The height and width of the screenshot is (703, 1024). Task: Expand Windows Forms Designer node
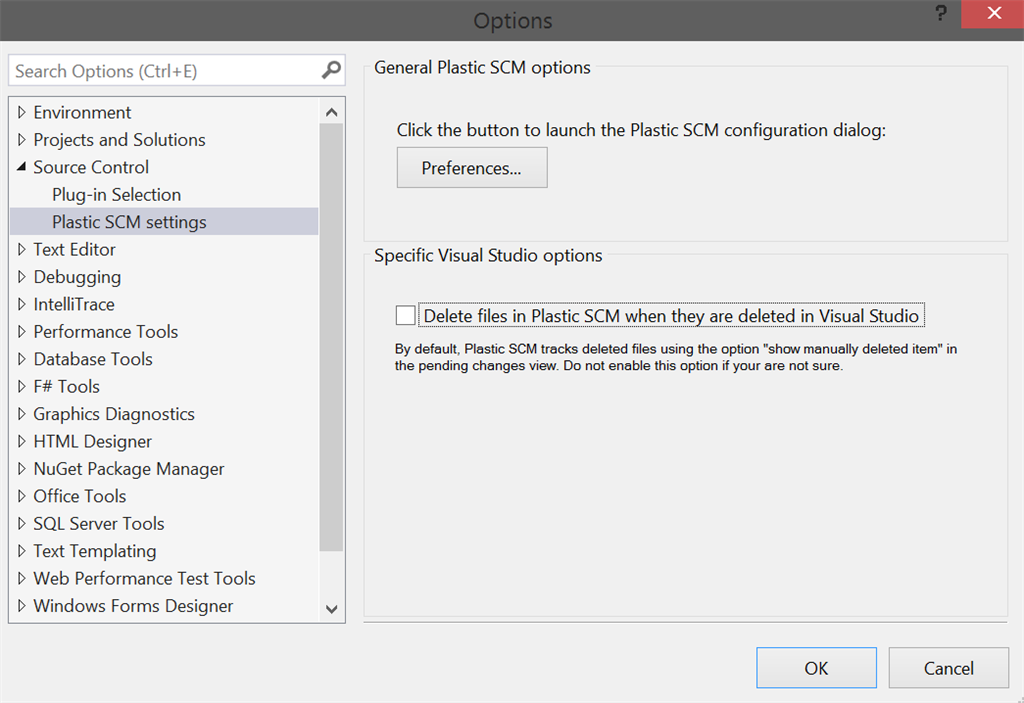[x=22, y=606]
